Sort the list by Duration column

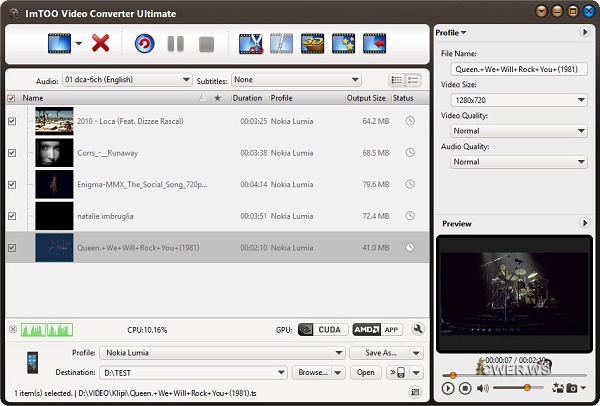[x=247, y=98]
